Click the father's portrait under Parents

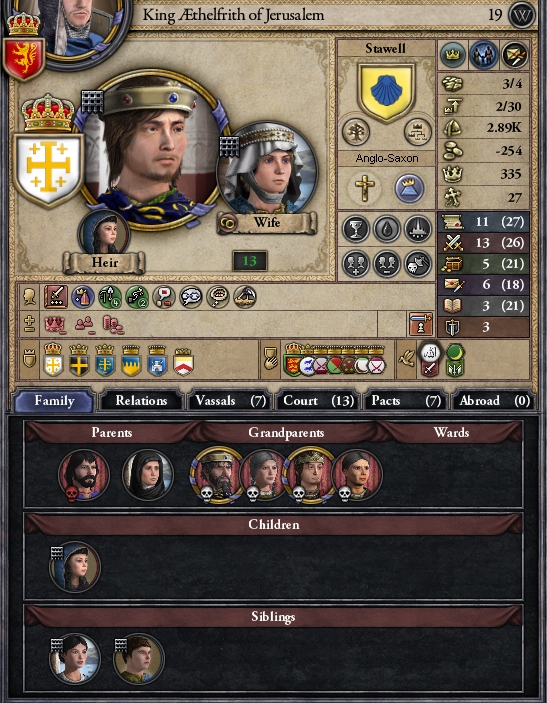(x=84, y=475)
